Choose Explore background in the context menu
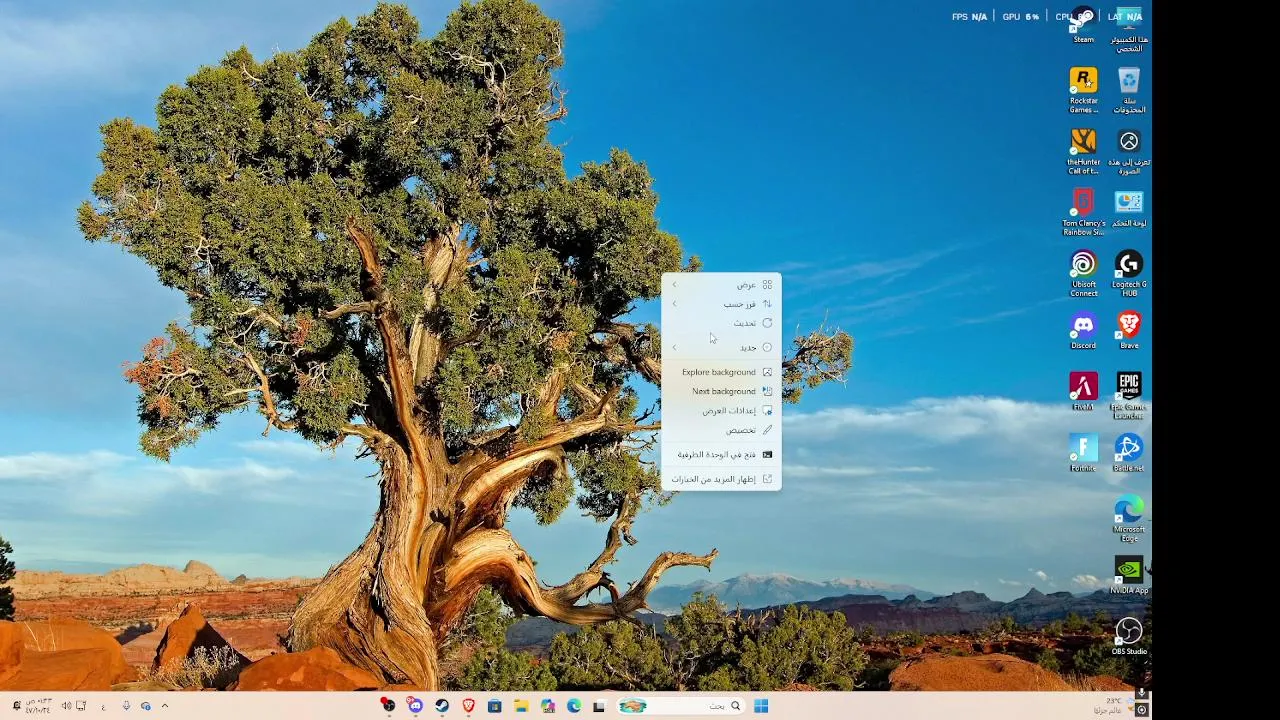This screenshot has width=1280, height=720. click(x=721, y=372)
